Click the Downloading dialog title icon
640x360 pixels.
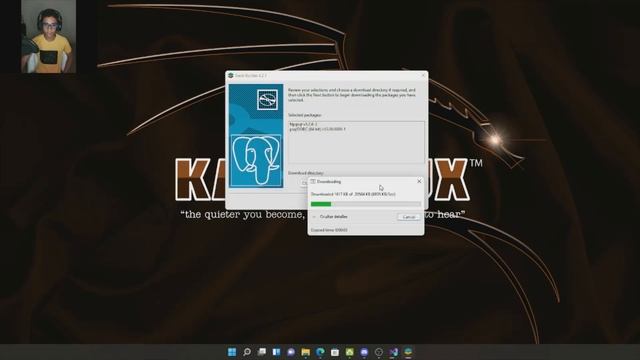click(313, 181)
